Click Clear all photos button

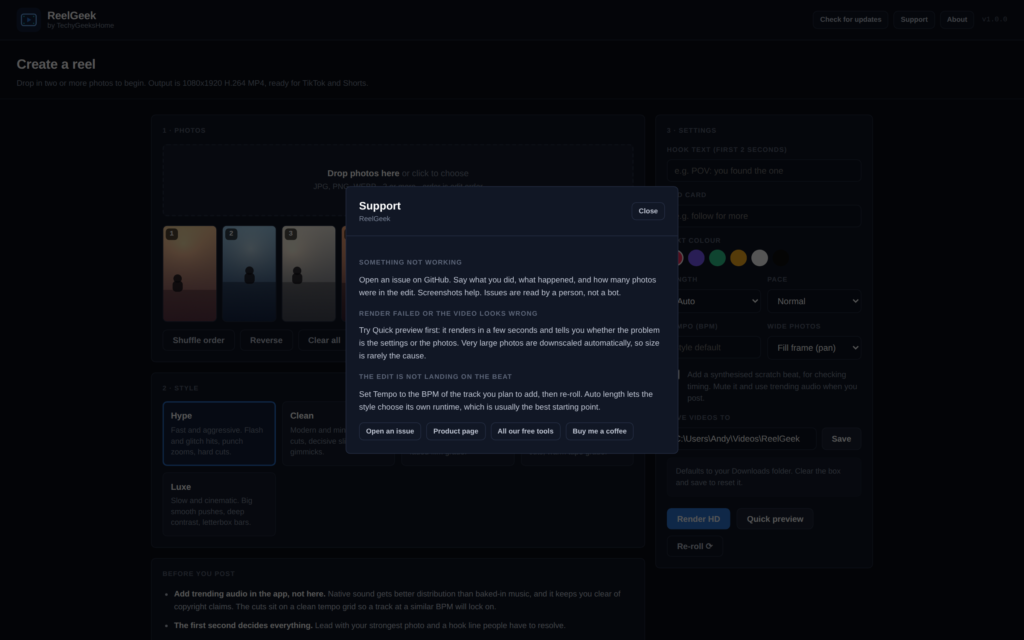pos(322,340)
